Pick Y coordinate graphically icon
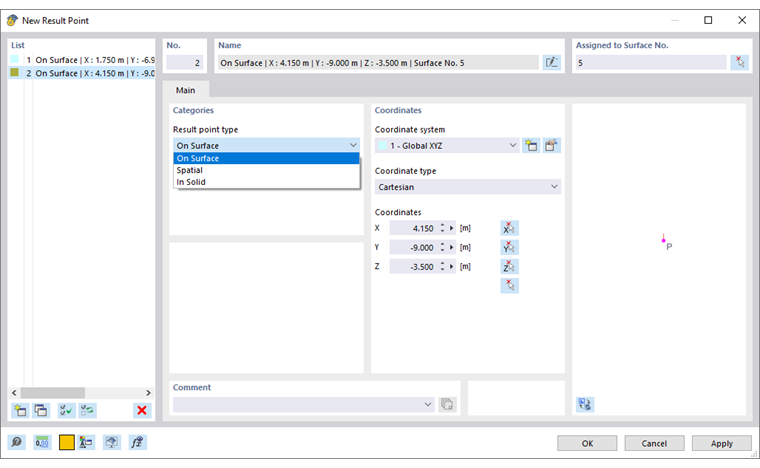The image size is (760, 468). pos(509,248)
